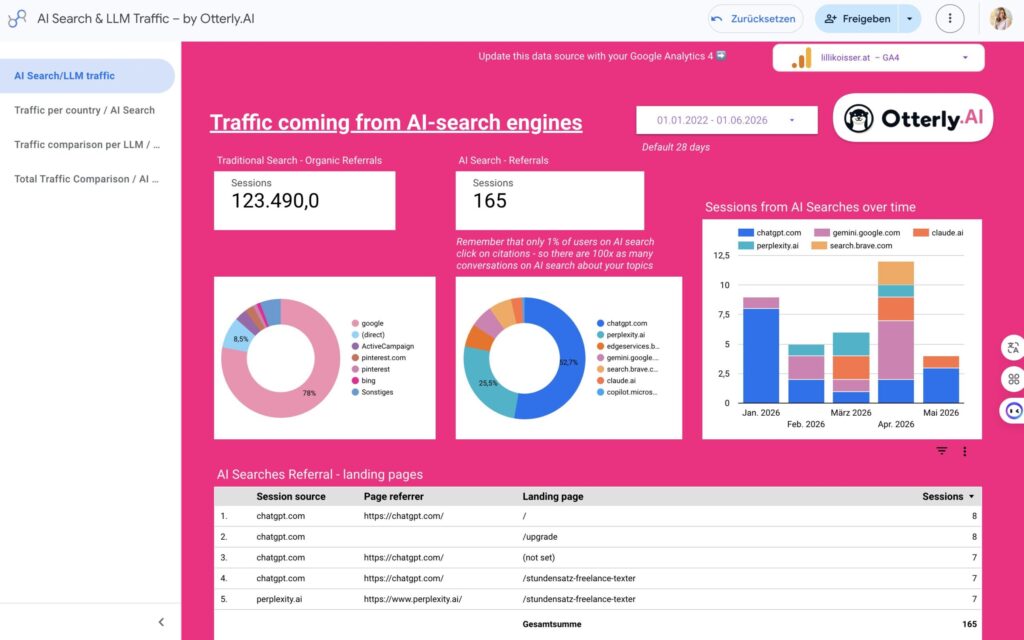Click the Jan. 2026 bar in sessions chart

click(x=761, y=350)
